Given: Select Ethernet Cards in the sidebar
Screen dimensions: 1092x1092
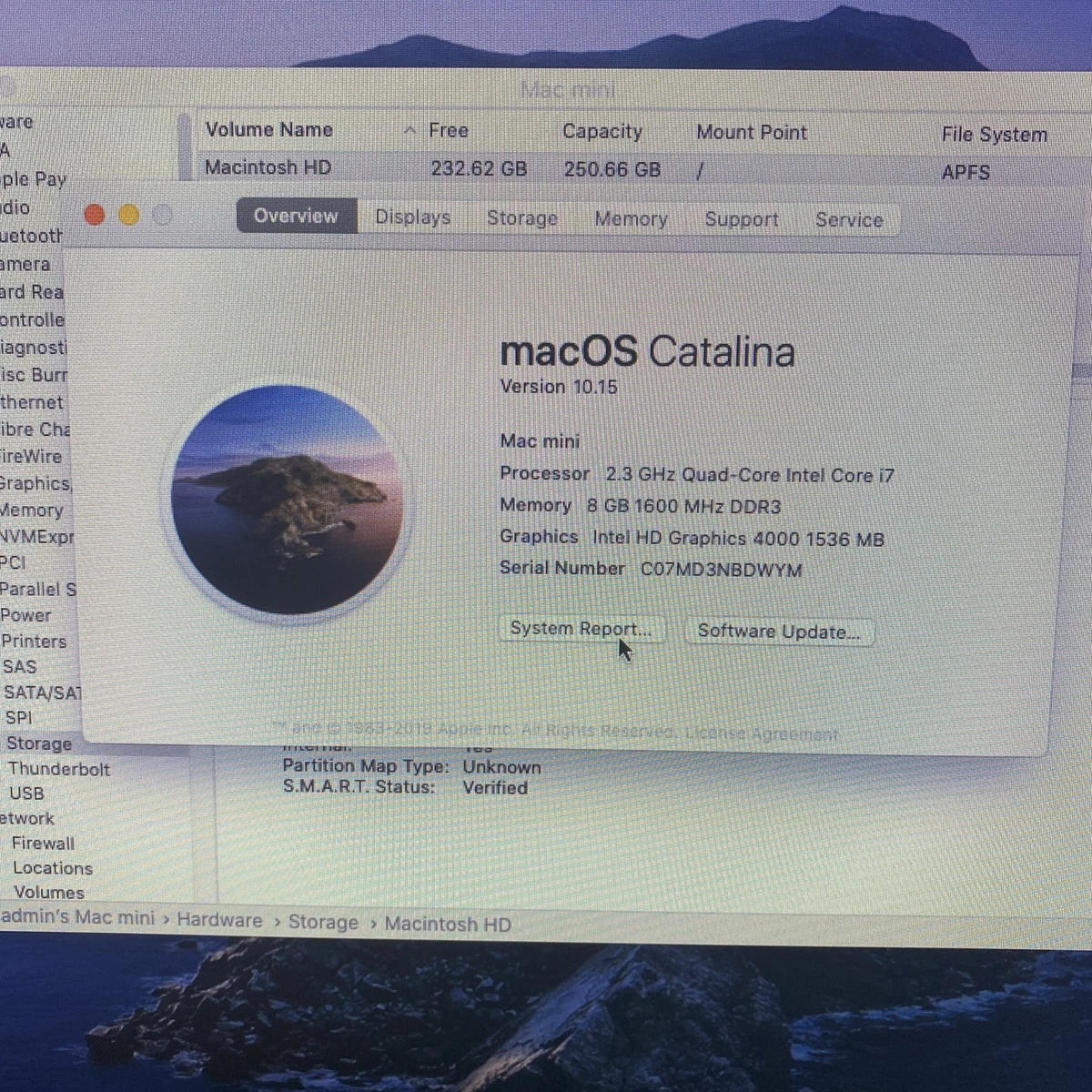Looking at the screenshot, I should coord(32,402).
